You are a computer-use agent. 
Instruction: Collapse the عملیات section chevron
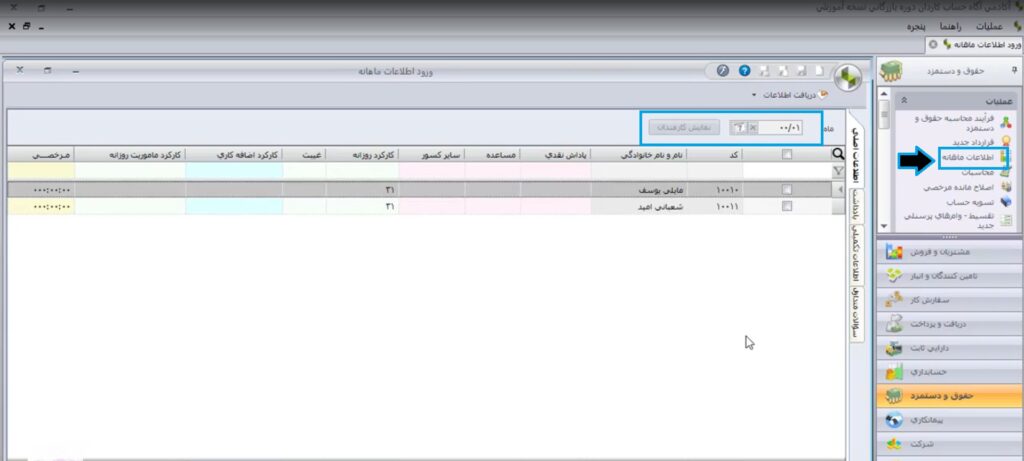904,101
